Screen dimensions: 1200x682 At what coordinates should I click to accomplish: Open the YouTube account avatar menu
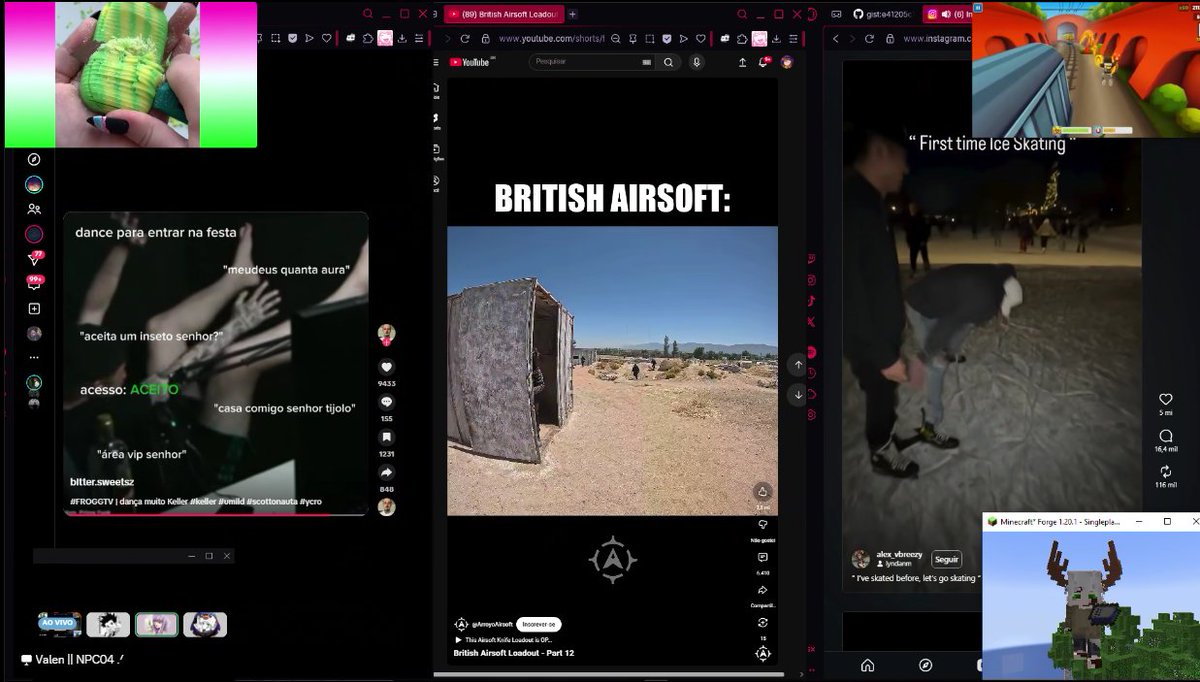(787, 62)
